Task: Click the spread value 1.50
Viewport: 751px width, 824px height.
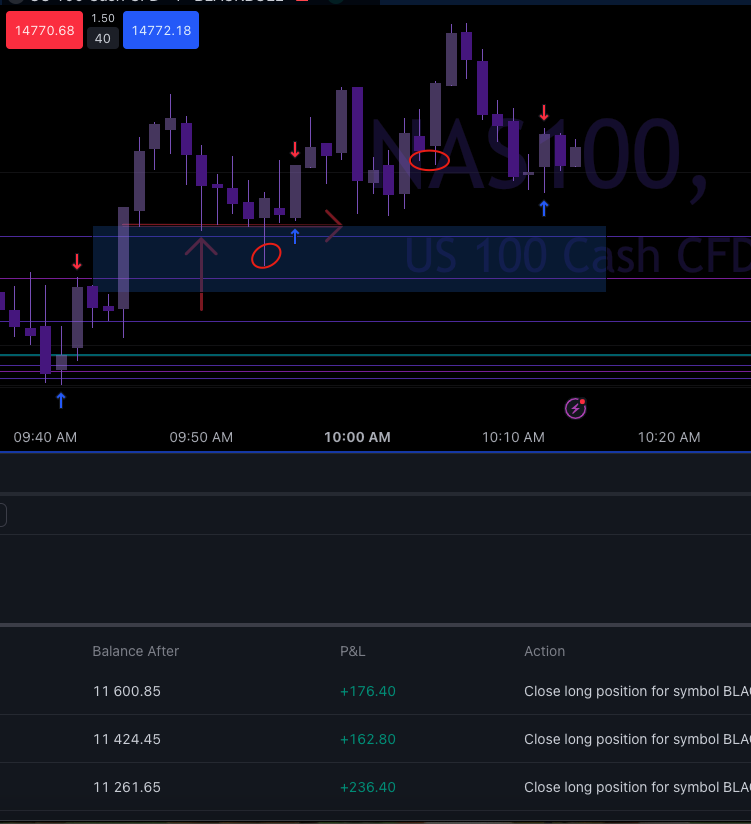Action: 102,18
